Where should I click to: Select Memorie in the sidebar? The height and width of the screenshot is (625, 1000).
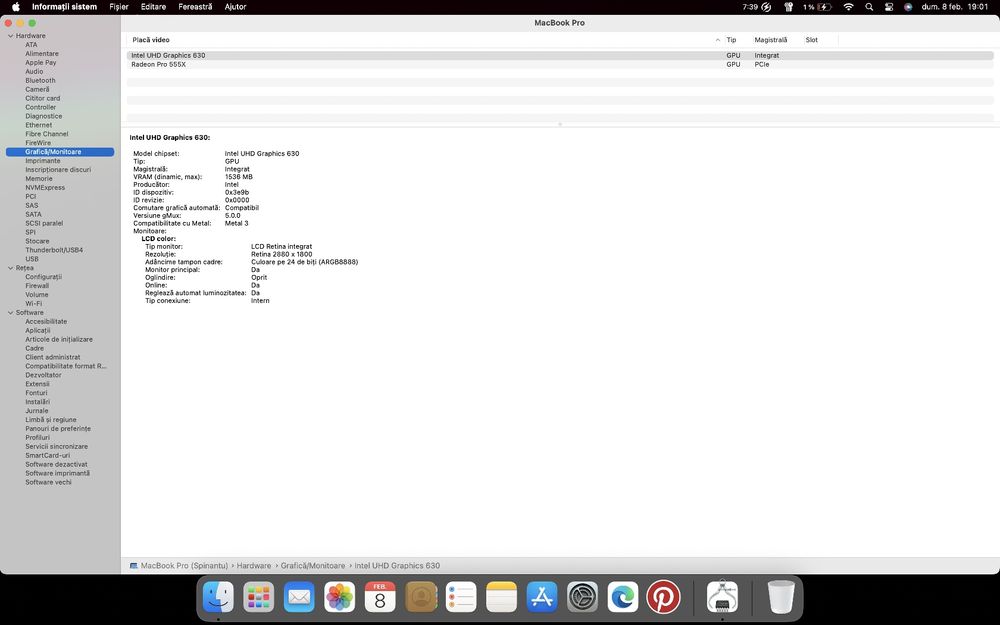pyautogui.click(x=39, y=179)
